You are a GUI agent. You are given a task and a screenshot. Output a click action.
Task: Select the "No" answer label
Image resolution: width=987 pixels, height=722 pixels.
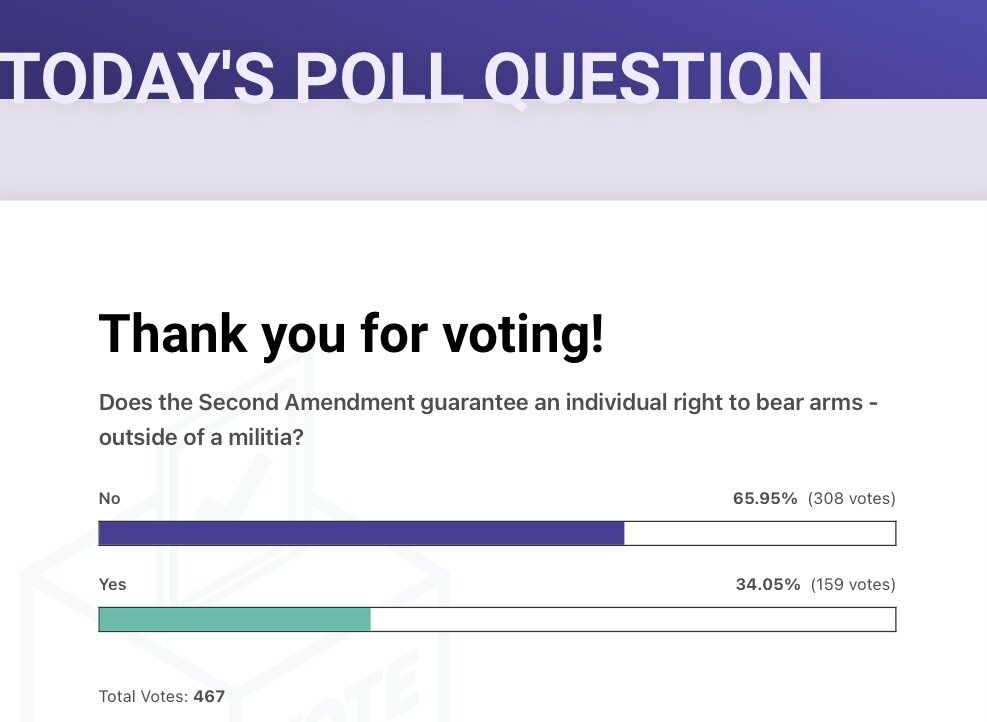pos(108,498)
